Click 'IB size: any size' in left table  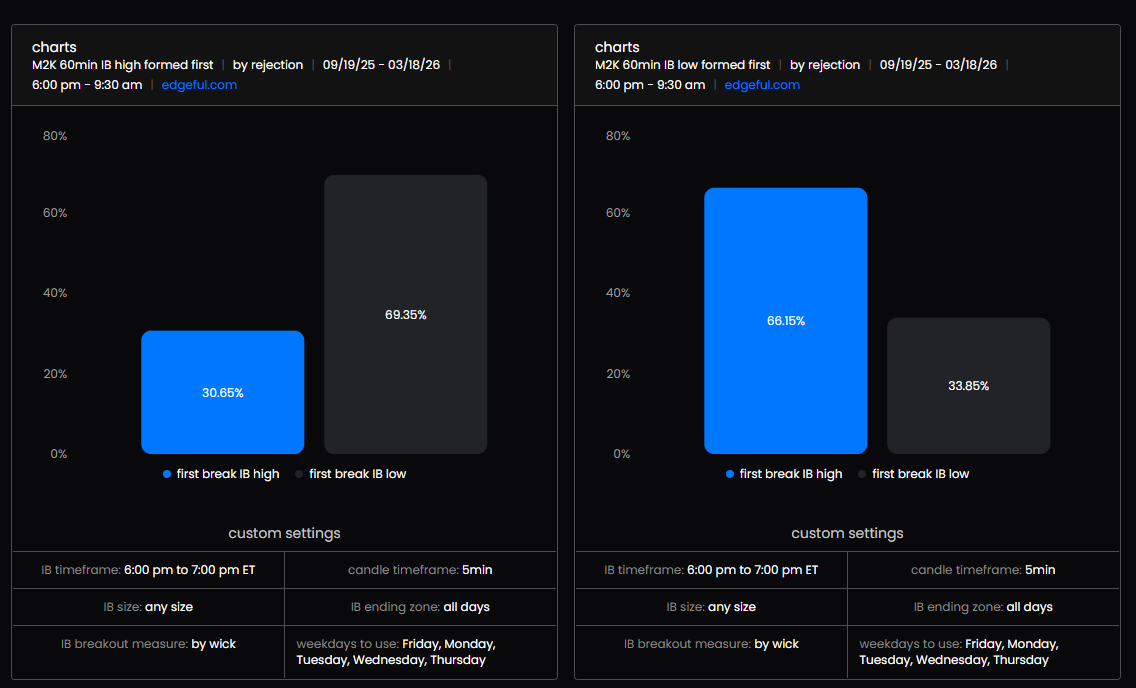pyautogui.click(x=149, y=607)
